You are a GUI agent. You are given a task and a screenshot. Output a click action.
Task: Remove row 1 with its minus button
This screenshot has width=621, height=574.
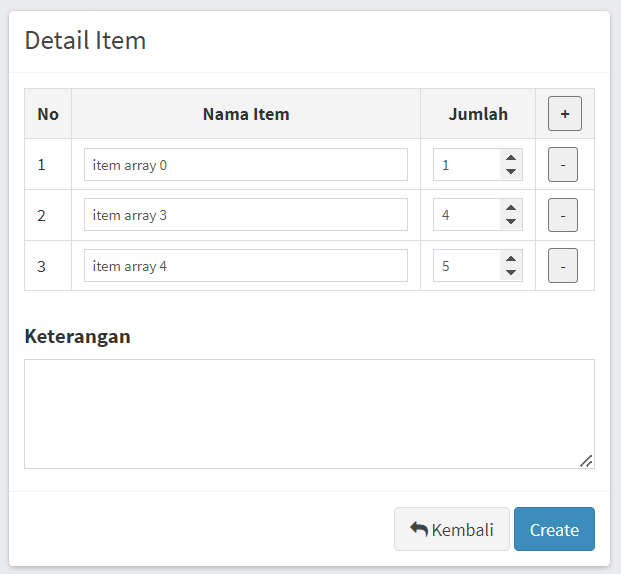point(563,165)
